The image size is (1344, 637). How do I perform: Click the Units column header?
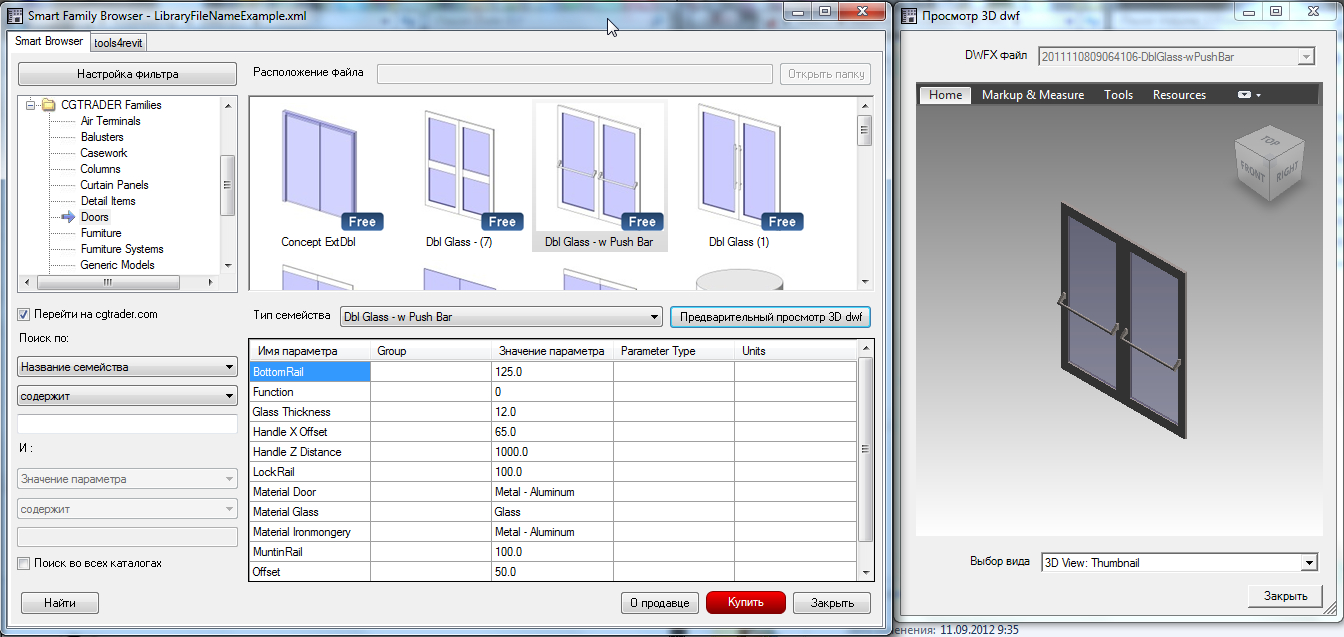(x=795, y=351)
